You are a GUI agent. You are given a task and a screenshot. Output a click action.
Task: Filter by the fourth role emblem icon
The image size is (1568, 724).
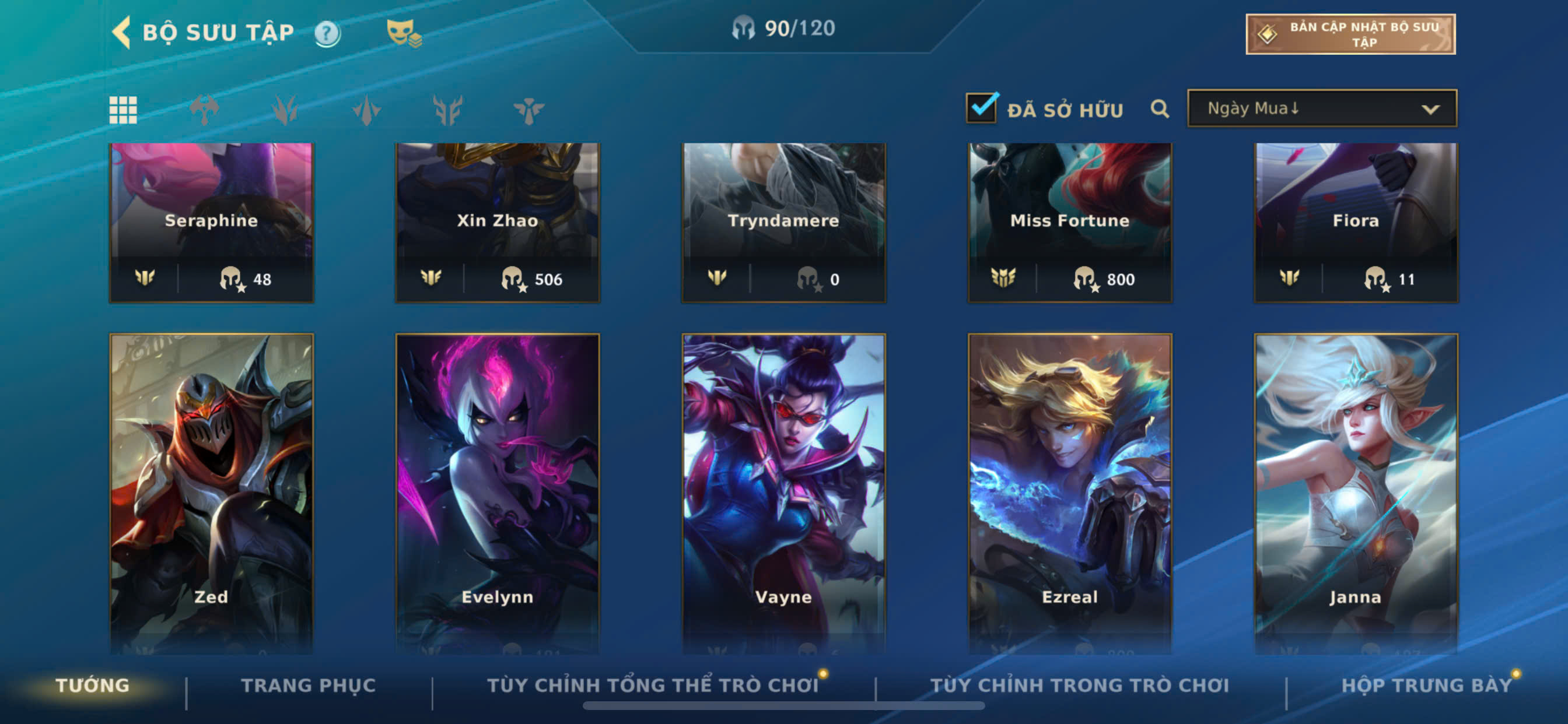[447, 110]
